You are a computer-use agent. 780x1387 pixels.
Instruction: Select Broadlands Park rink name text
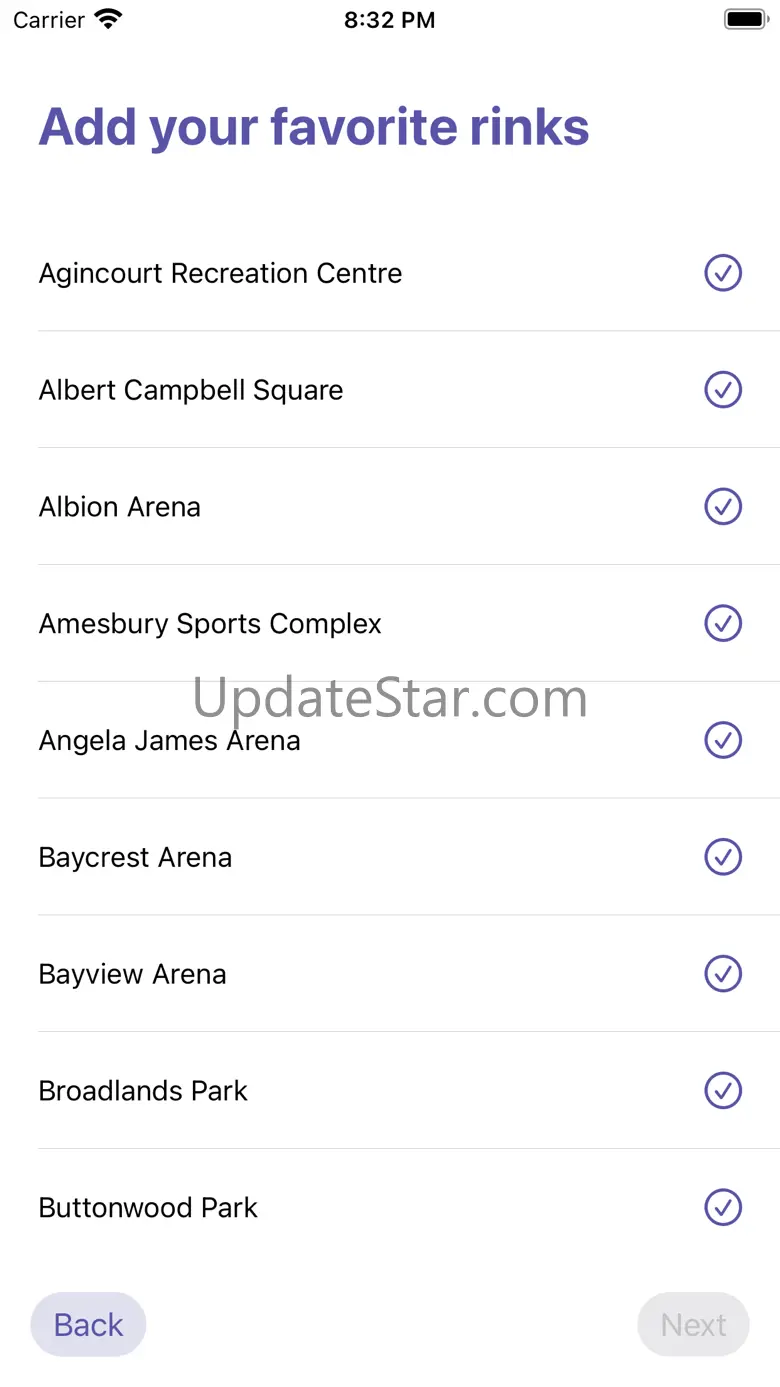[x=143, y=1091]
